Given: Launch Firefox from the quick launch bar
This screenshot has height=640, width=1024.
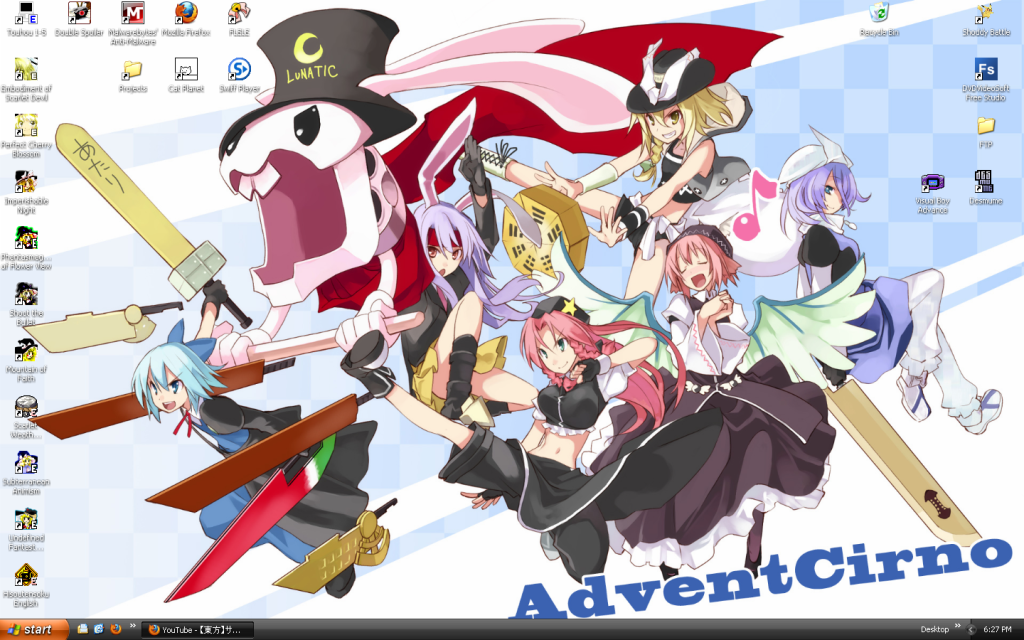Looking at the screenshot, I should (x=116, y=629).
